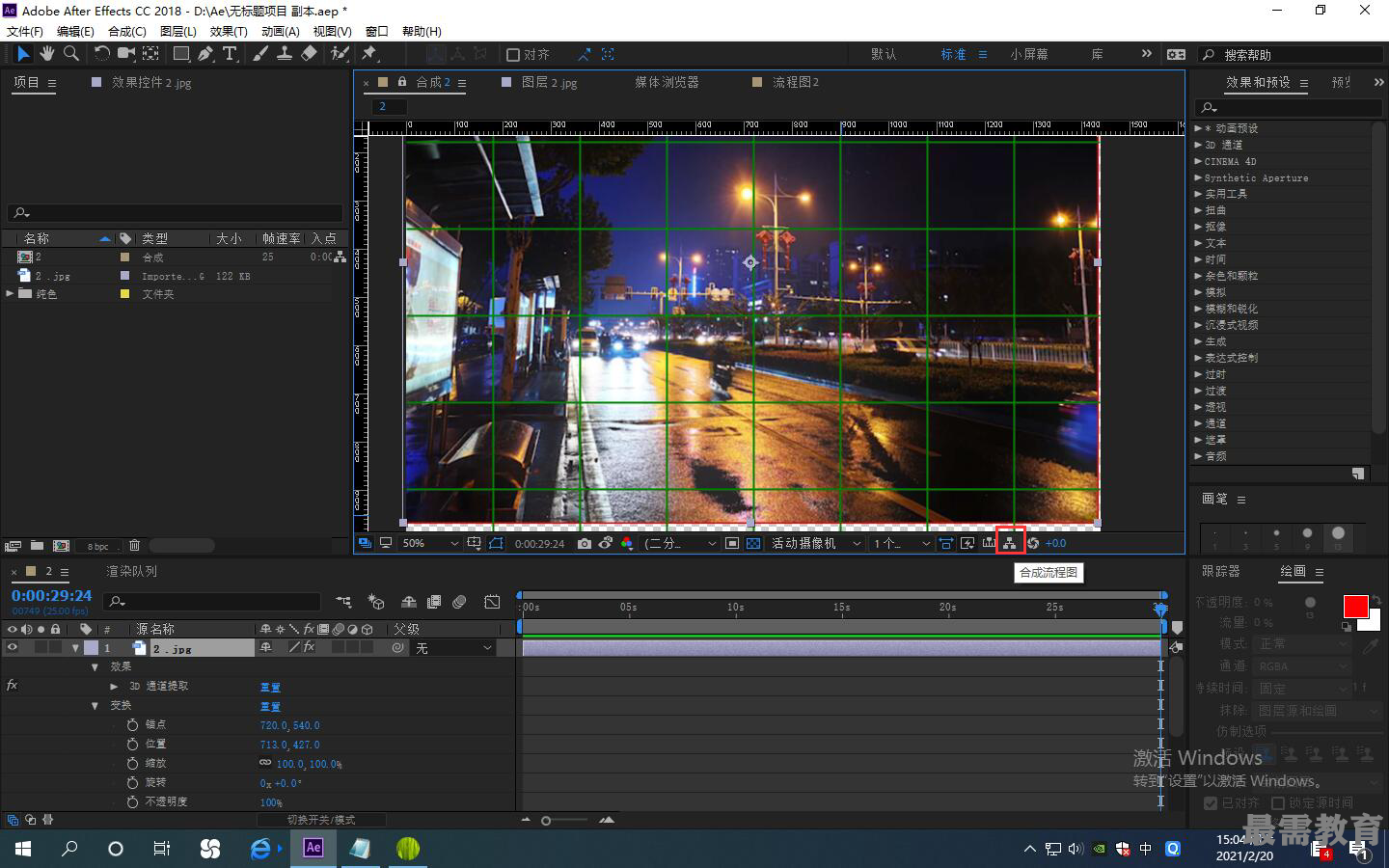Viewport: 1389px width, 868px height.
Task: Expand the 纯色 folder in project panel
Action: pos(10,293)
